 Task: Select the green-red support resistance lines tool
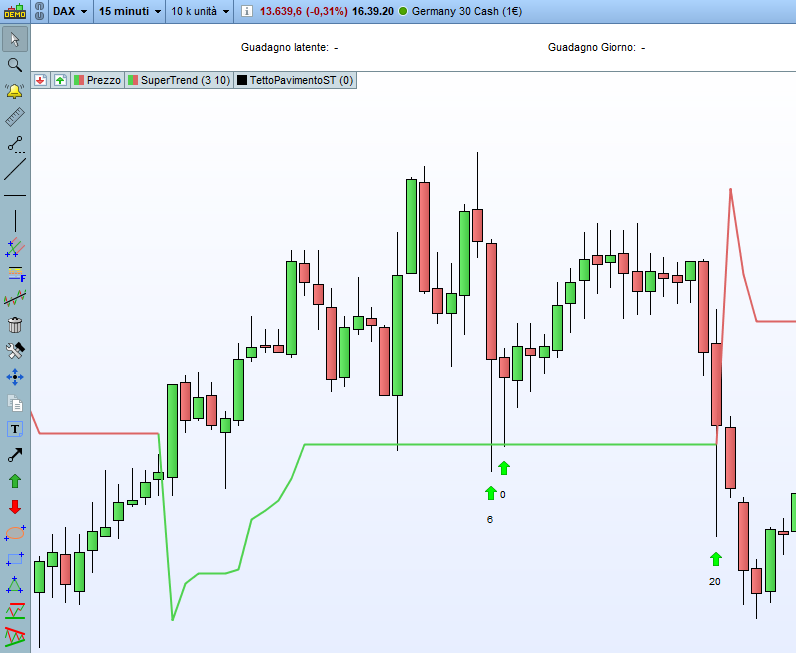pyautogui.click(x=15, y=611)
